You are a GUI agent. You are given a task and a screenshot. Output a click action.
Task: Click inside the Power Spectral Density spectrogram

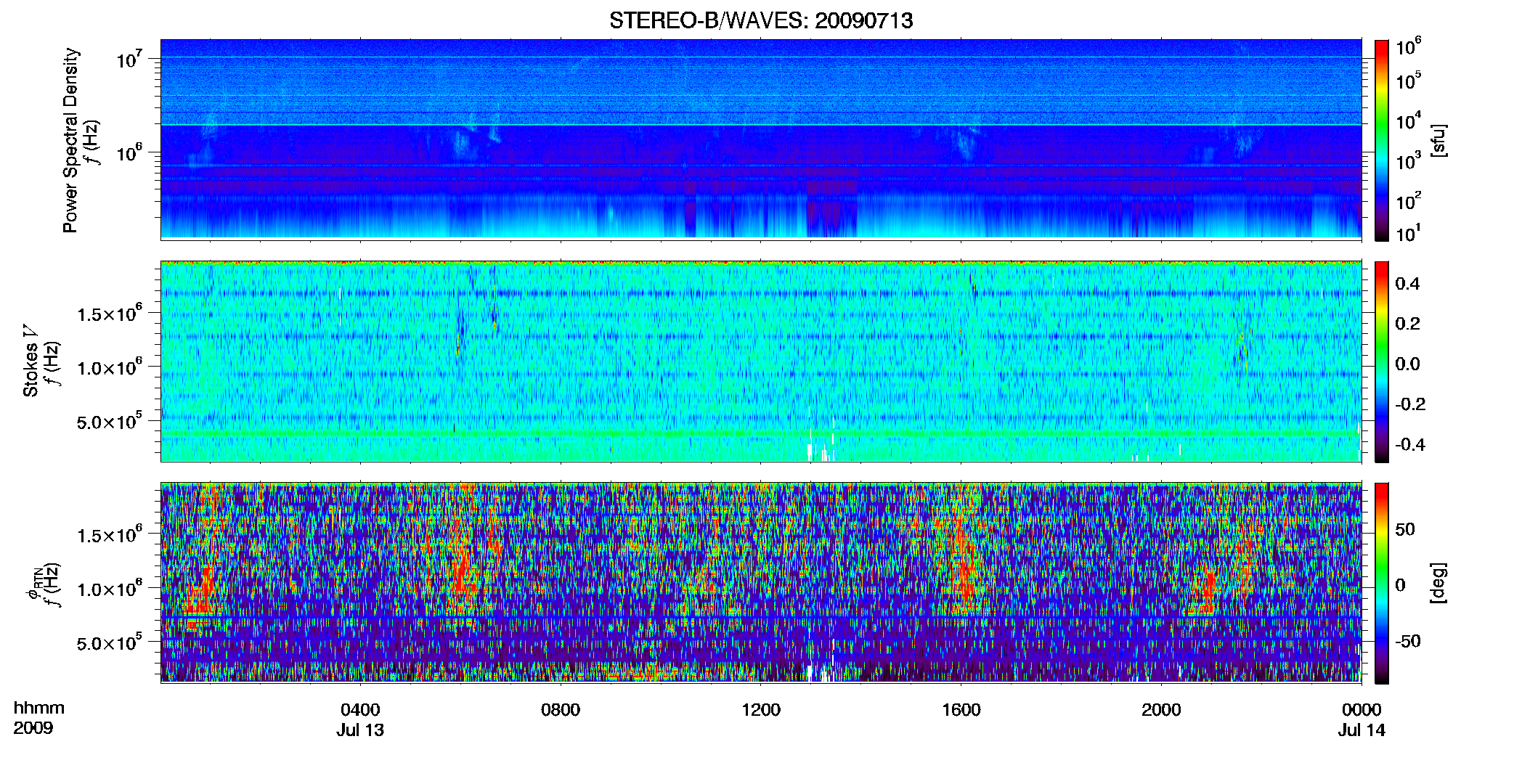(x=761, y=139)
